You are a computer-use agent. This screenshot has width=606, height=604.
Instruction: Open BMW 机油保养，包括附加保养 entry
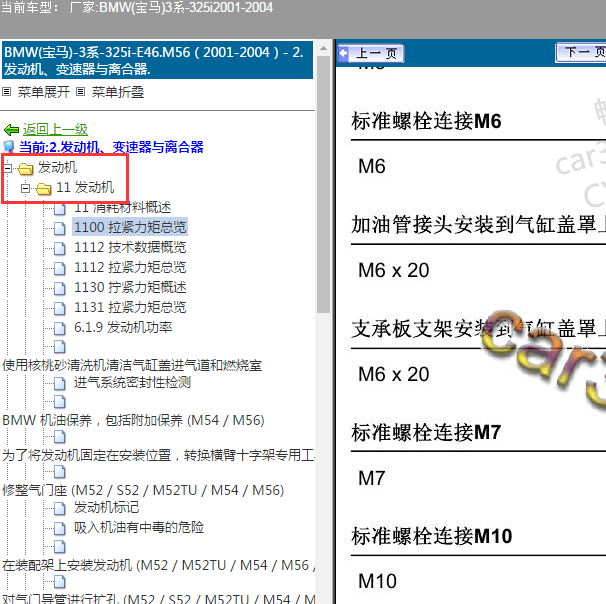click(133, 420)
